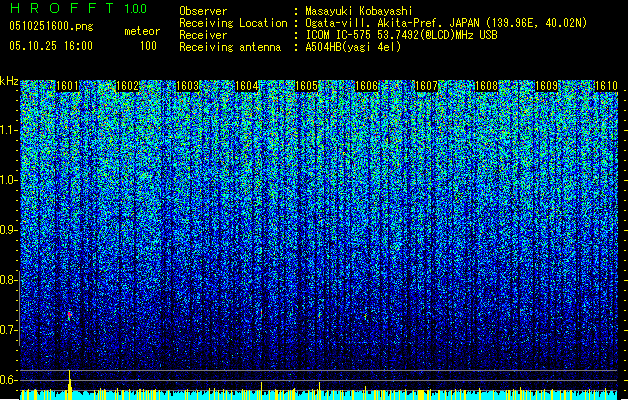Click the 1602 time marker
This screenshot has height=400, width=629.
(127, 86)
